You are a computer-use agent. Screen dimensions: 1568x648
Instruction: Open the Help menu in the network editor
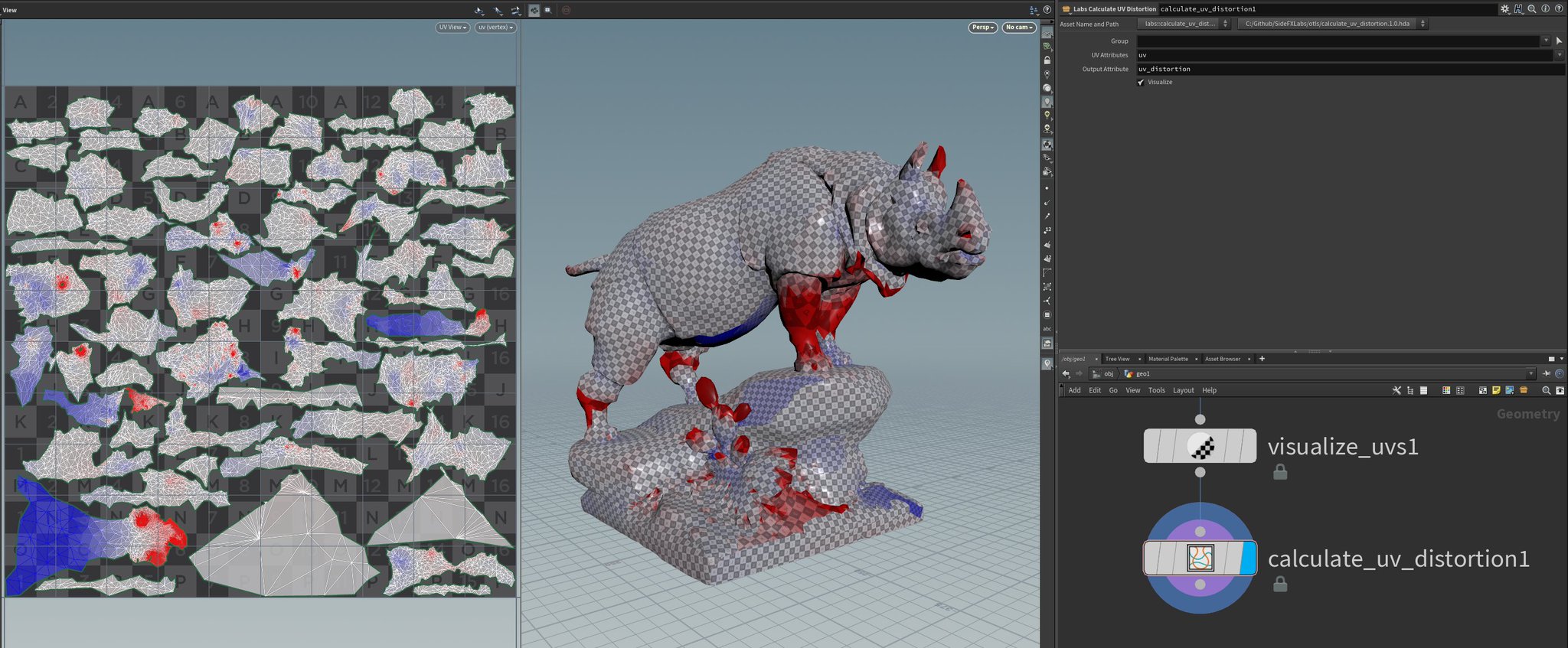coord(1210,390)
